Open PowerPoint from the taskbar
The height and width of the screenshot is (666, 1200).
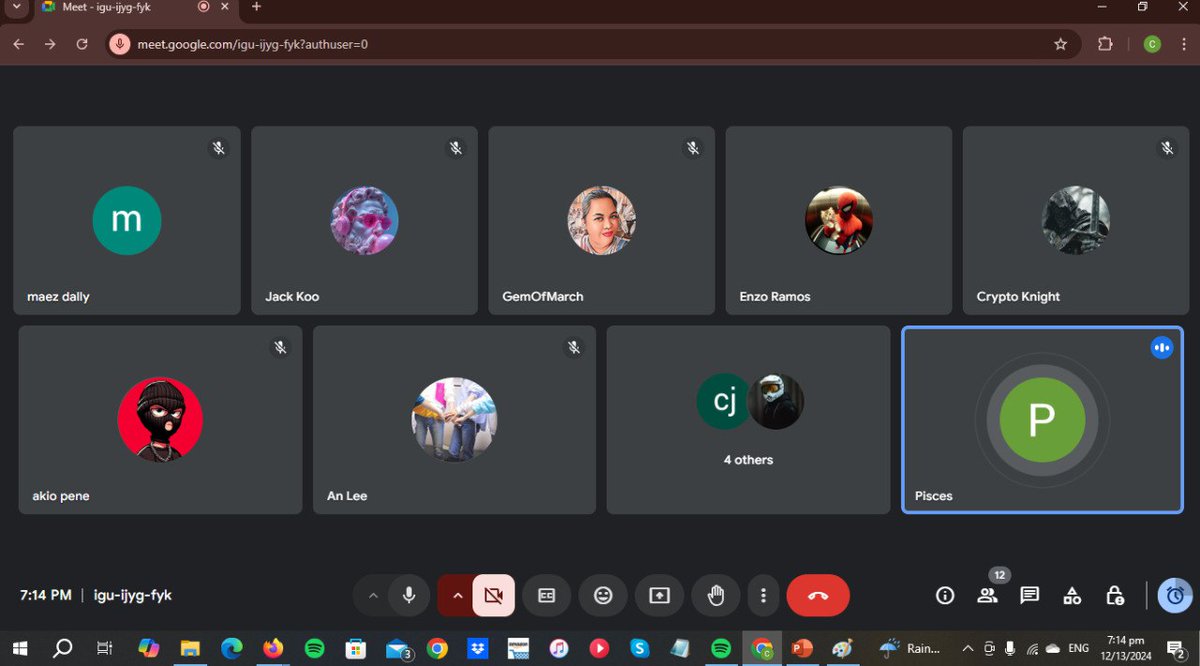[801, 648]
